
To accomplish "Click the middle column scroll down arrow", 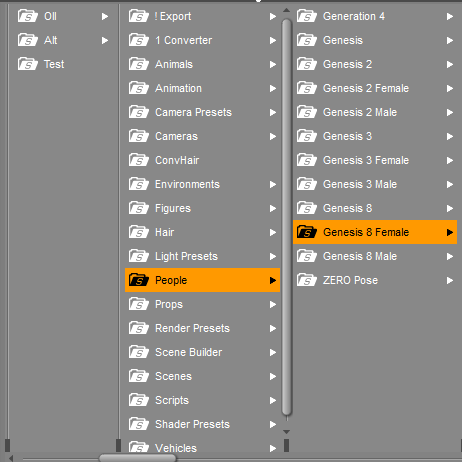I will click(x=286, y=432).
